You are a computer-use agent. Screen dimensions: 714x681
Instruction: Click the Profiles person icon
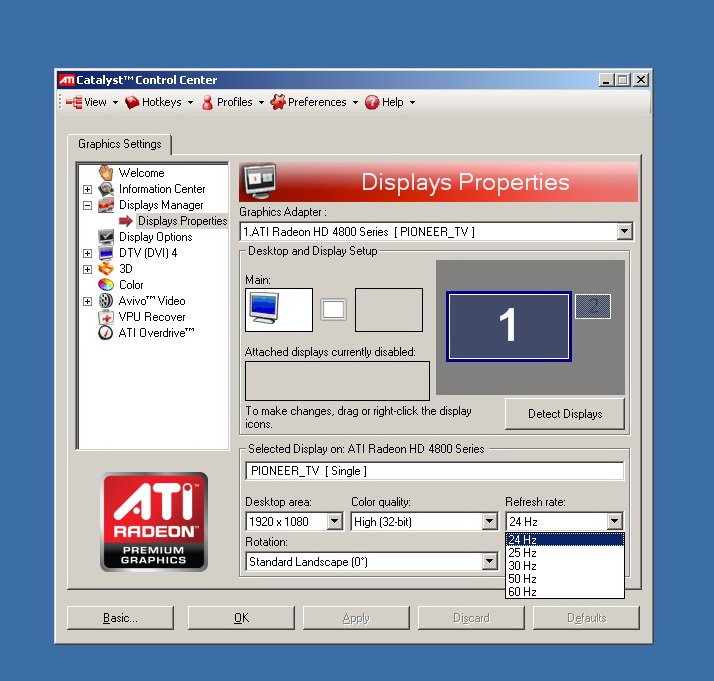click(207, 102)
